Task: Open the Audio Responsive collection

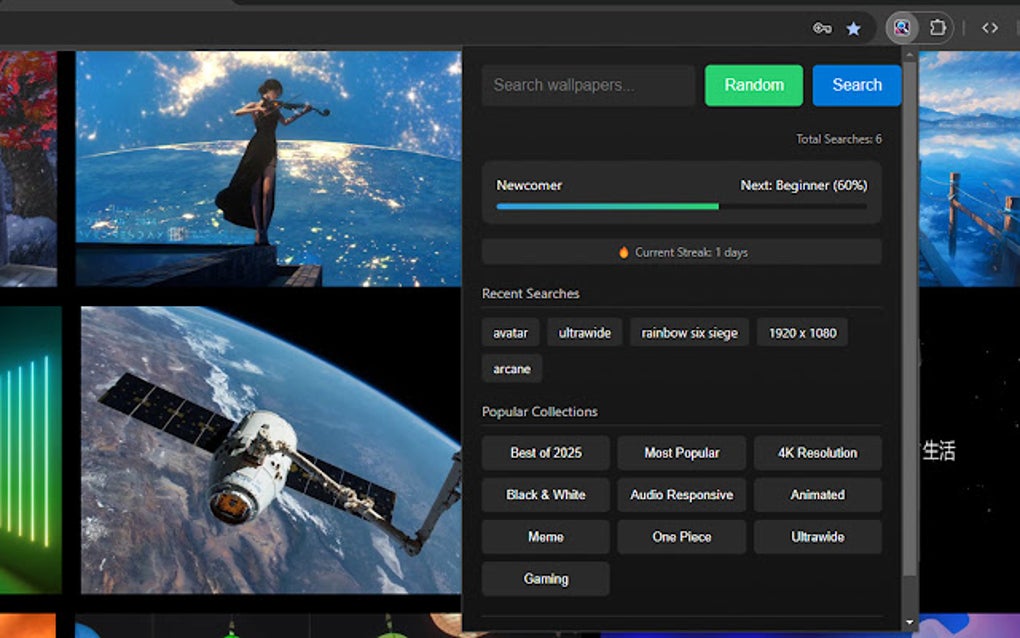Action: pyautogui.click(x=681, y=495)
